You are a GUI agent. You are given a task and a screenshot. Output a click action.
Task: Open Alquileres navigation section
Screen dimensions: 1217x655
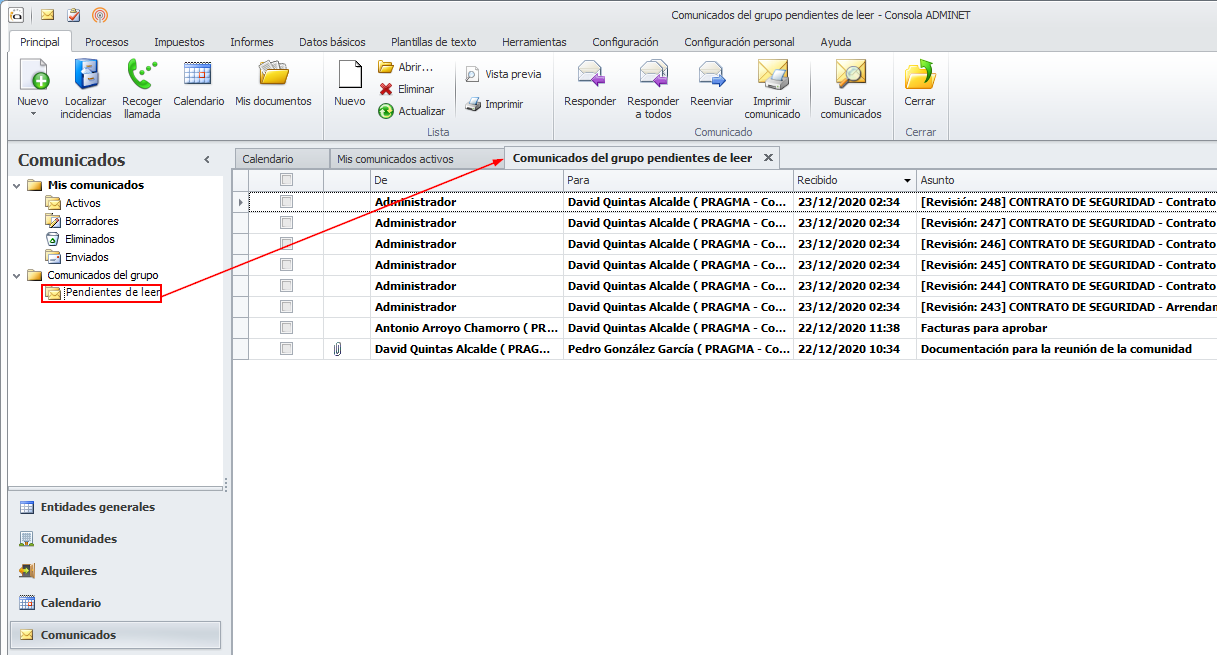coord(115,571)
